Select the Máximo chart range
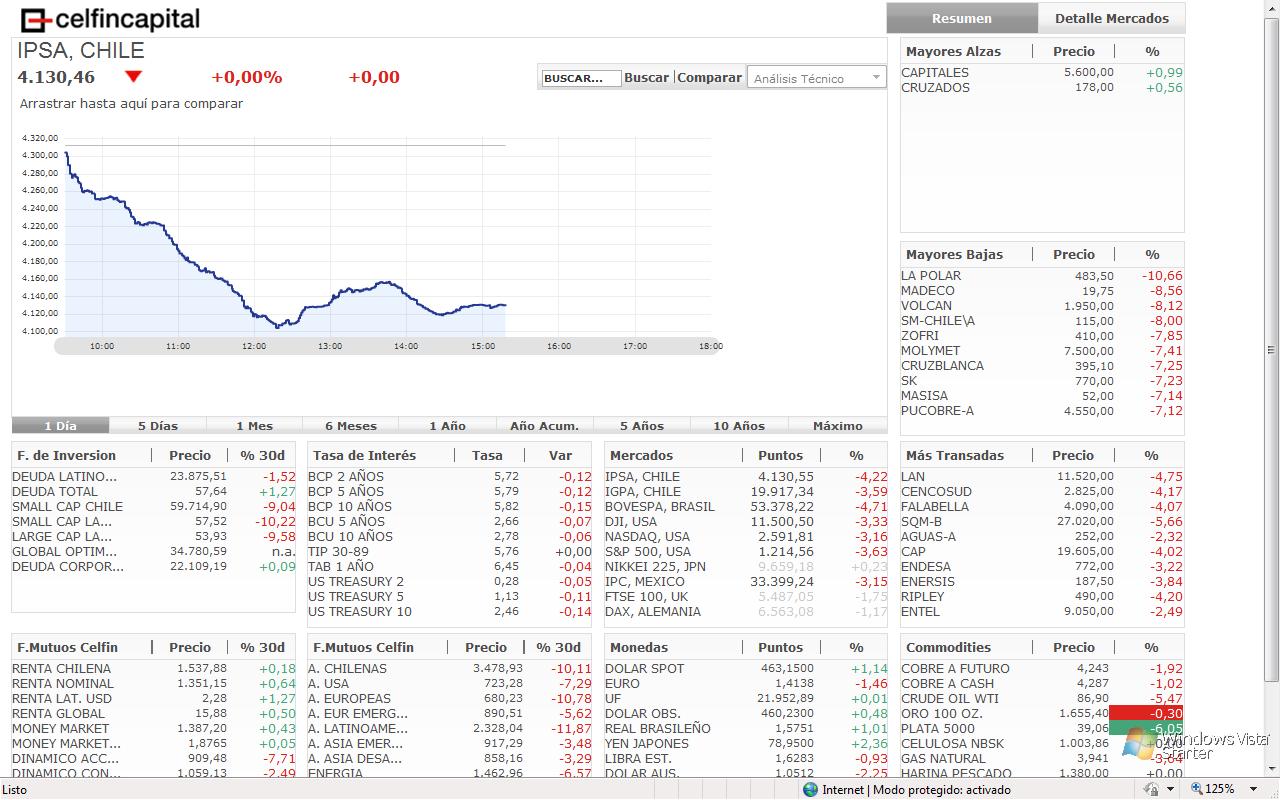1280x800 pixels. [838, 426]
